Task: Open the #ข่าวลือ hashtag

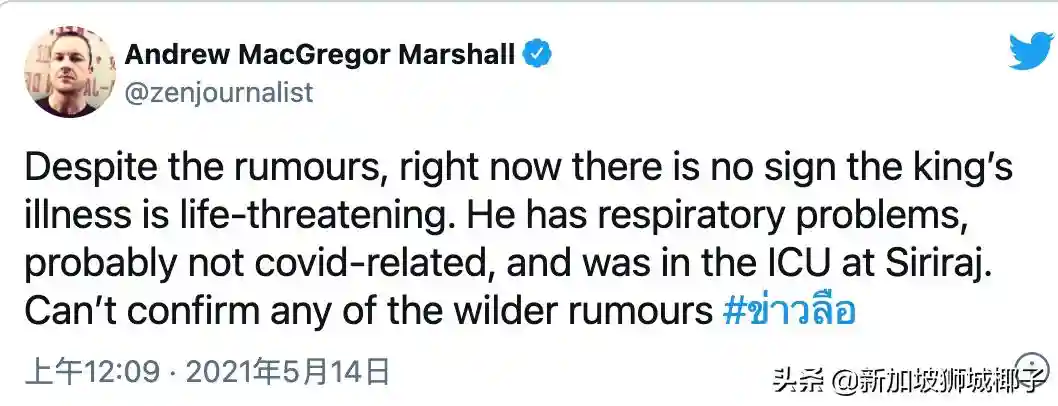Action: 788,312
